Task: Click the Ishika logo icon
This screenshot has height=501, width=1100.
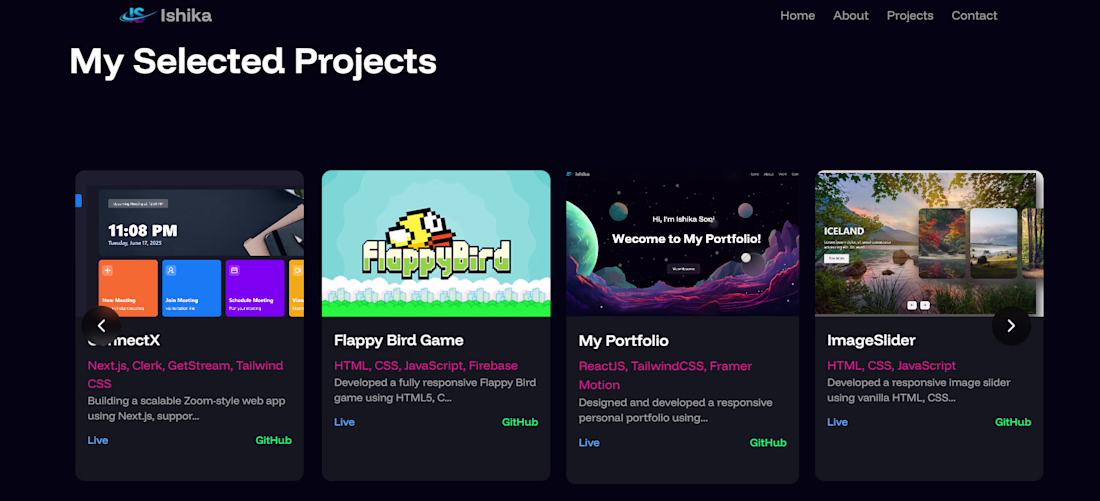Action: click(138, 15)
